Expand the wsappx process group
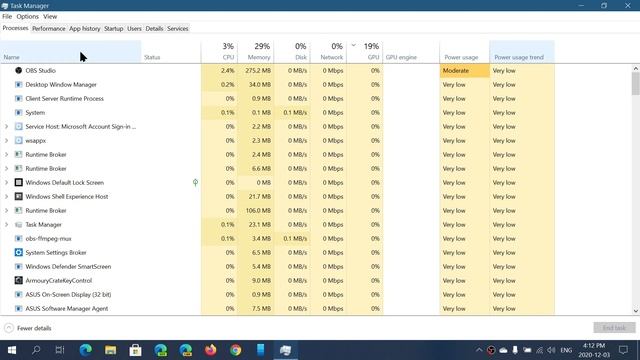Screen dimensions: 640x360 click(7, 140)
